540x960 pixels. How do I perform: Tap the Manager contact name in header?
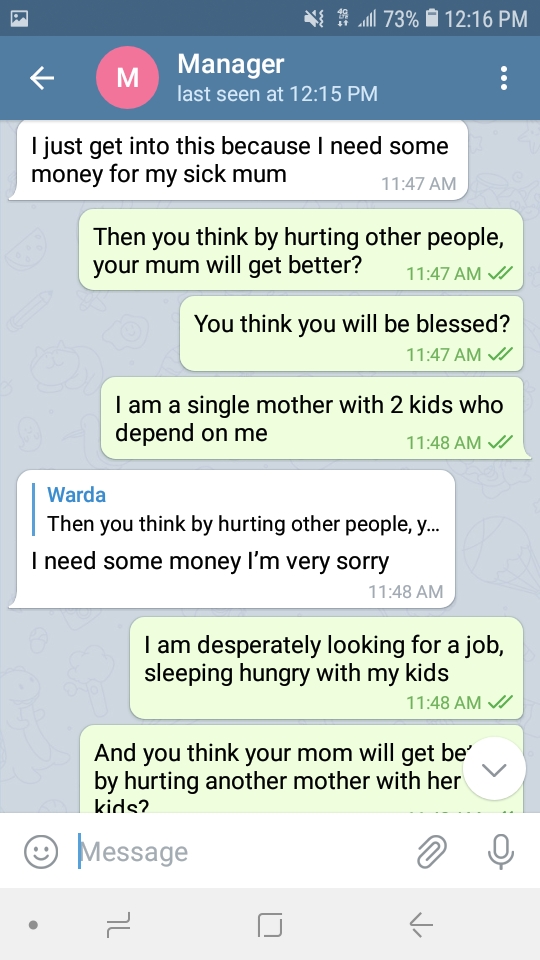(x=231, y=64)
